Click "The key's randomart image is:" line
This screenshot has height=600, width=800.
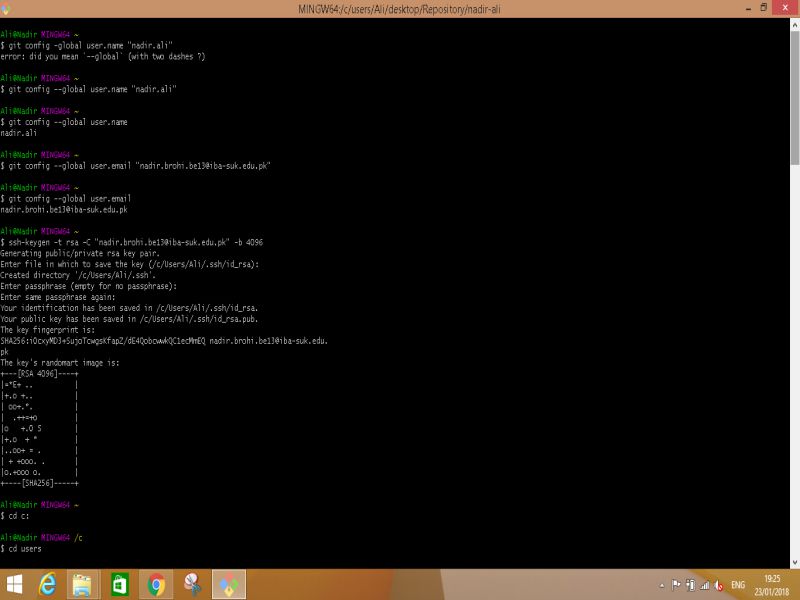coord(60,363)
